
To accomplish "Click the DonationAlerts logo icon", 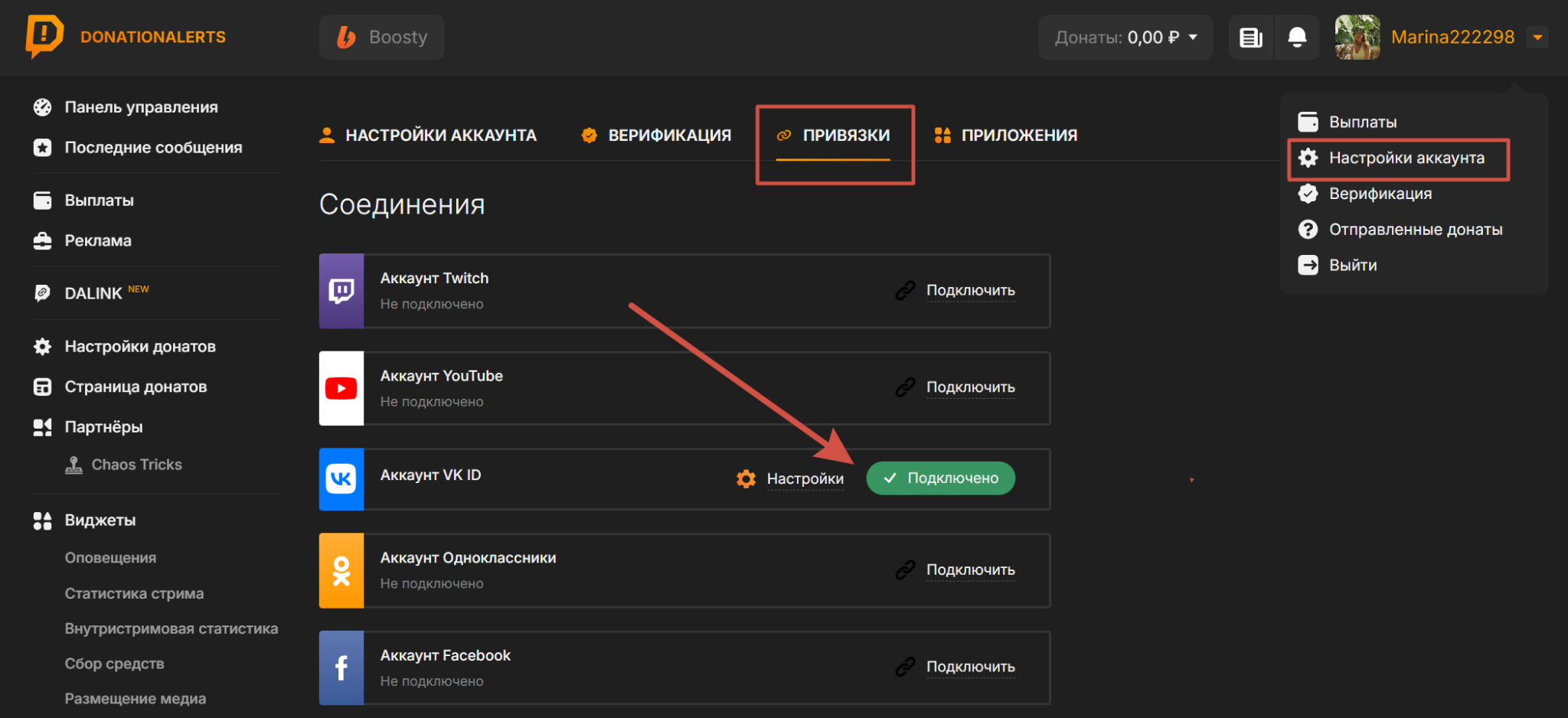I will pyautogui.click(x=44, y=36).
